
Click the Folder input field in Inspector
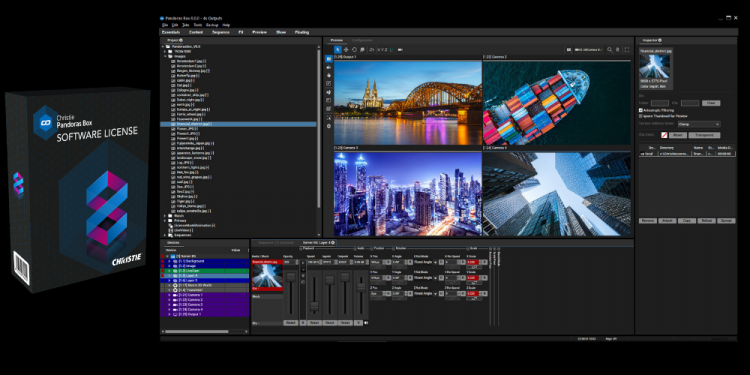(660, 103)
